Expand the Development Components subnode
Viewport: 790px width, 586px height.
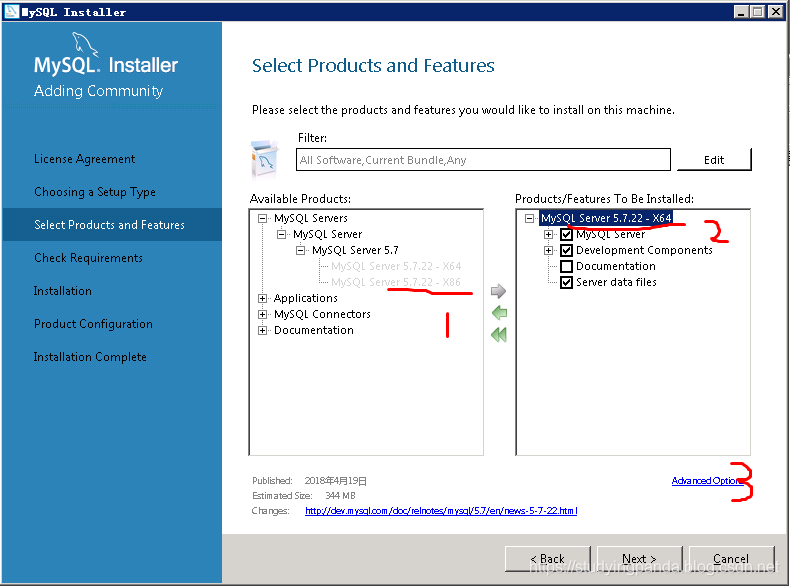(x=548, y=250)
